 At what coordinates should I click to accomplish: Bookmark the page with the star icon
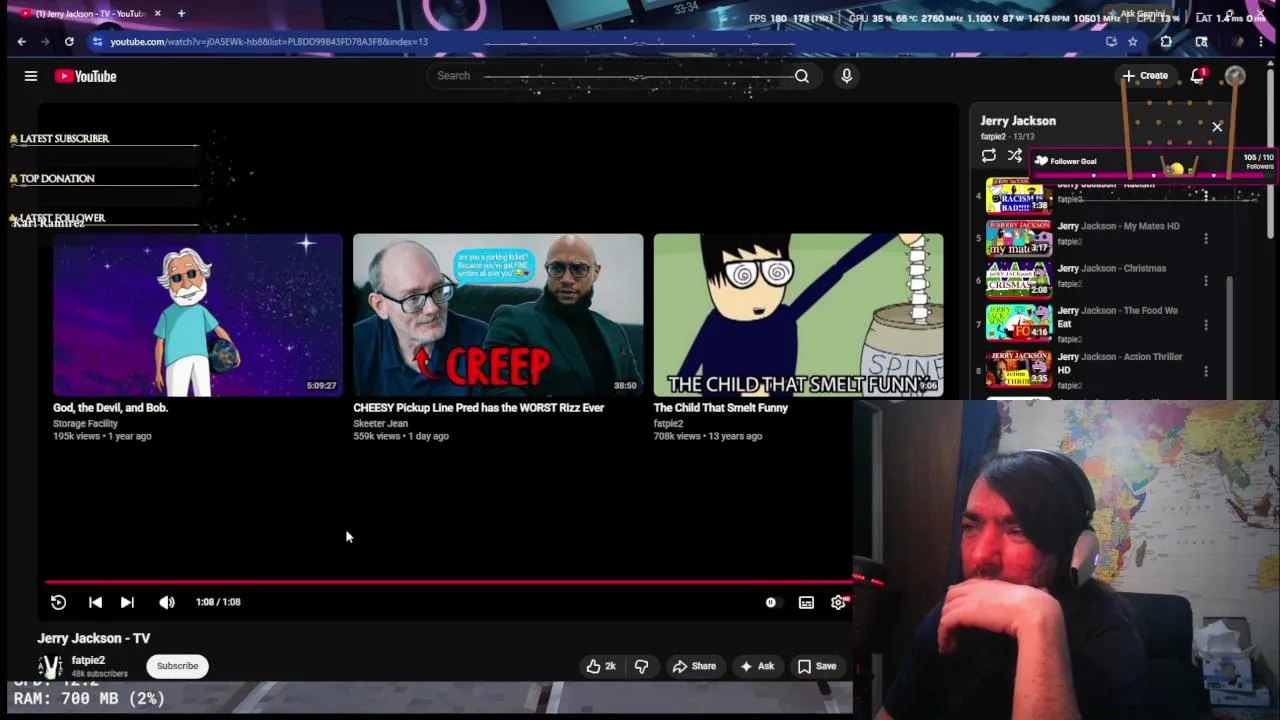click(x=1132, y=42)
